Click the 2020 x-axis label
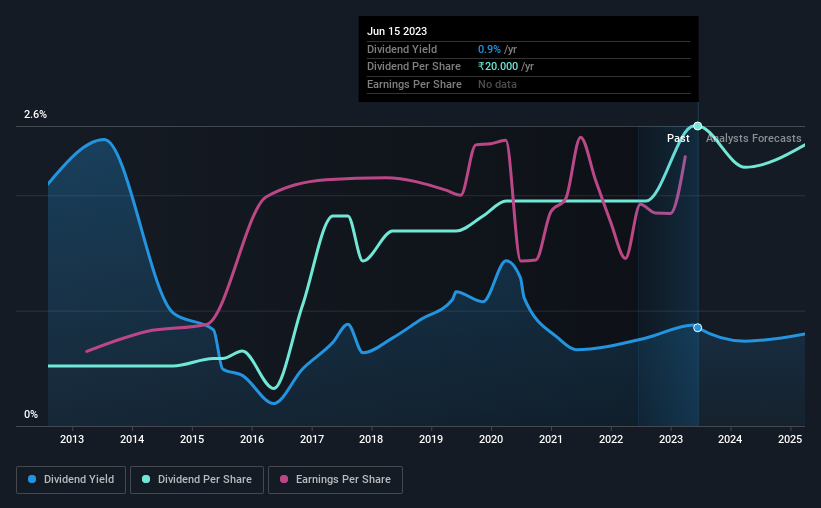The image size is (821, 508). click(491, 439)
